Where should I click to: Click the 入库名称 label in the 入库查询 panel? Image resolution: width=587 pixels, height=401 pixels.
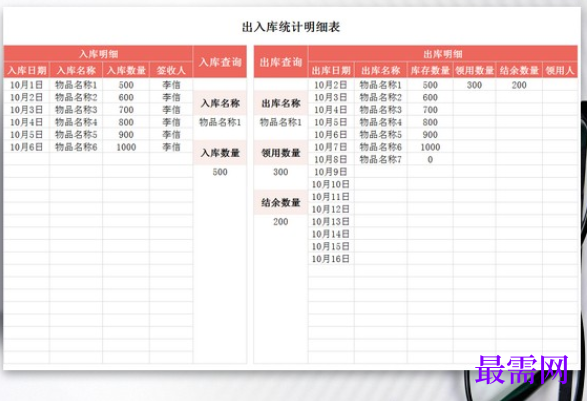coord(220,103)
